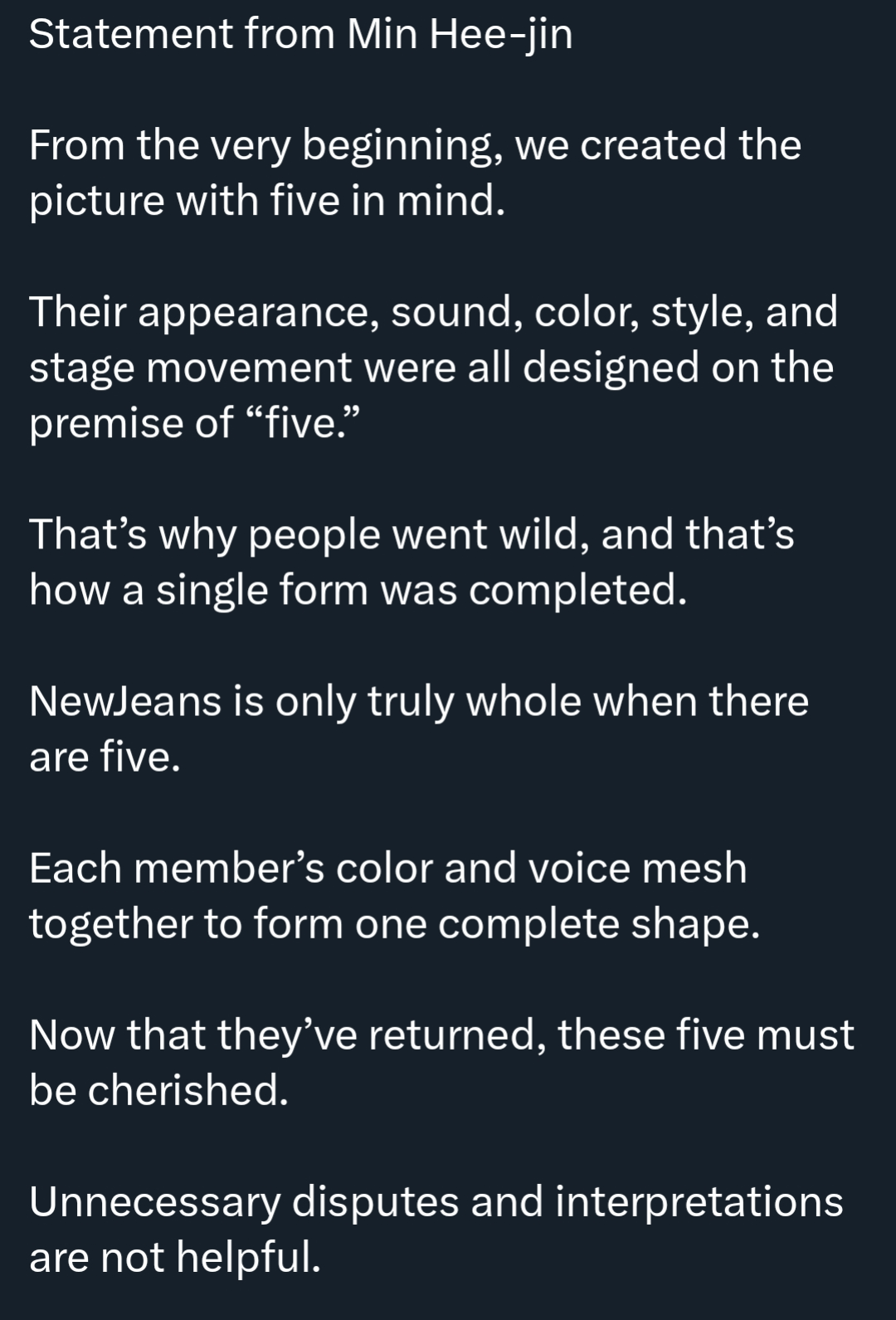Tap the words "one complete shape"
896x1320 pixels.
point(558,923)
